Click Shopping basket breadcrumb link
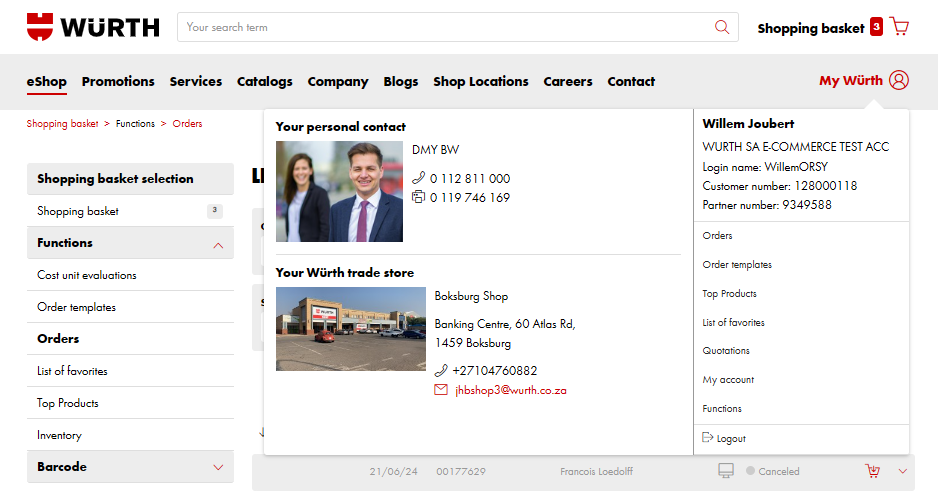938x499 pixels. click(62, 124)
